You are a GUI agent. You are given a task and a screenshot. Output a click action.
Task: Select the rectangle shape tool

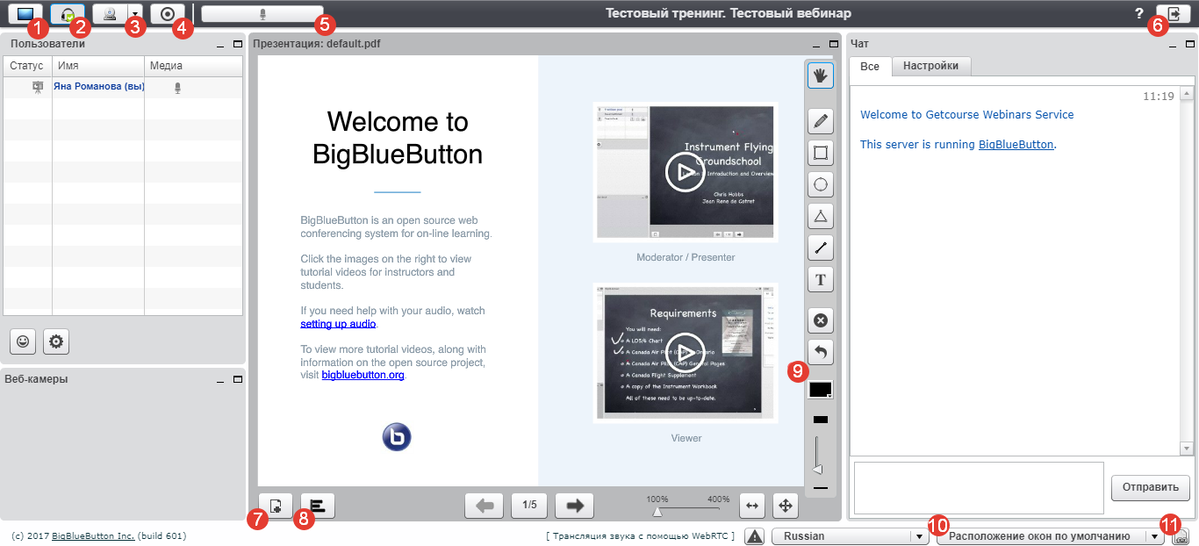coord(820,152)
